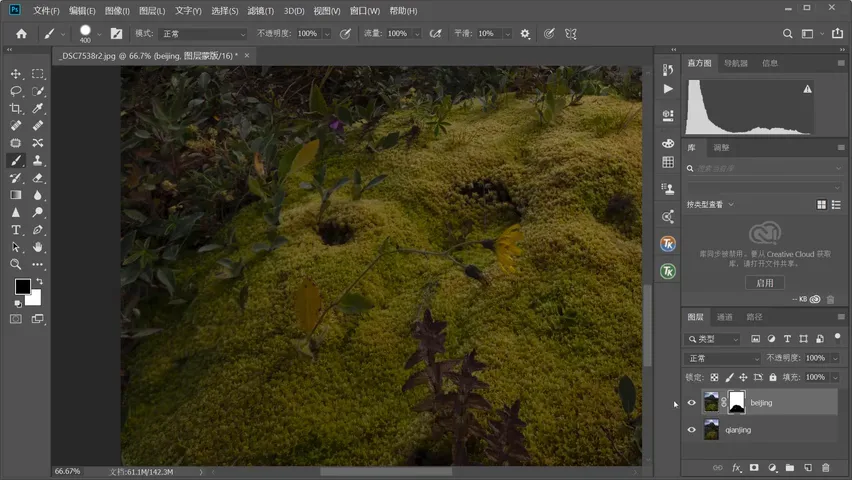
Task: Select the Crop tool
Action: 16,108
